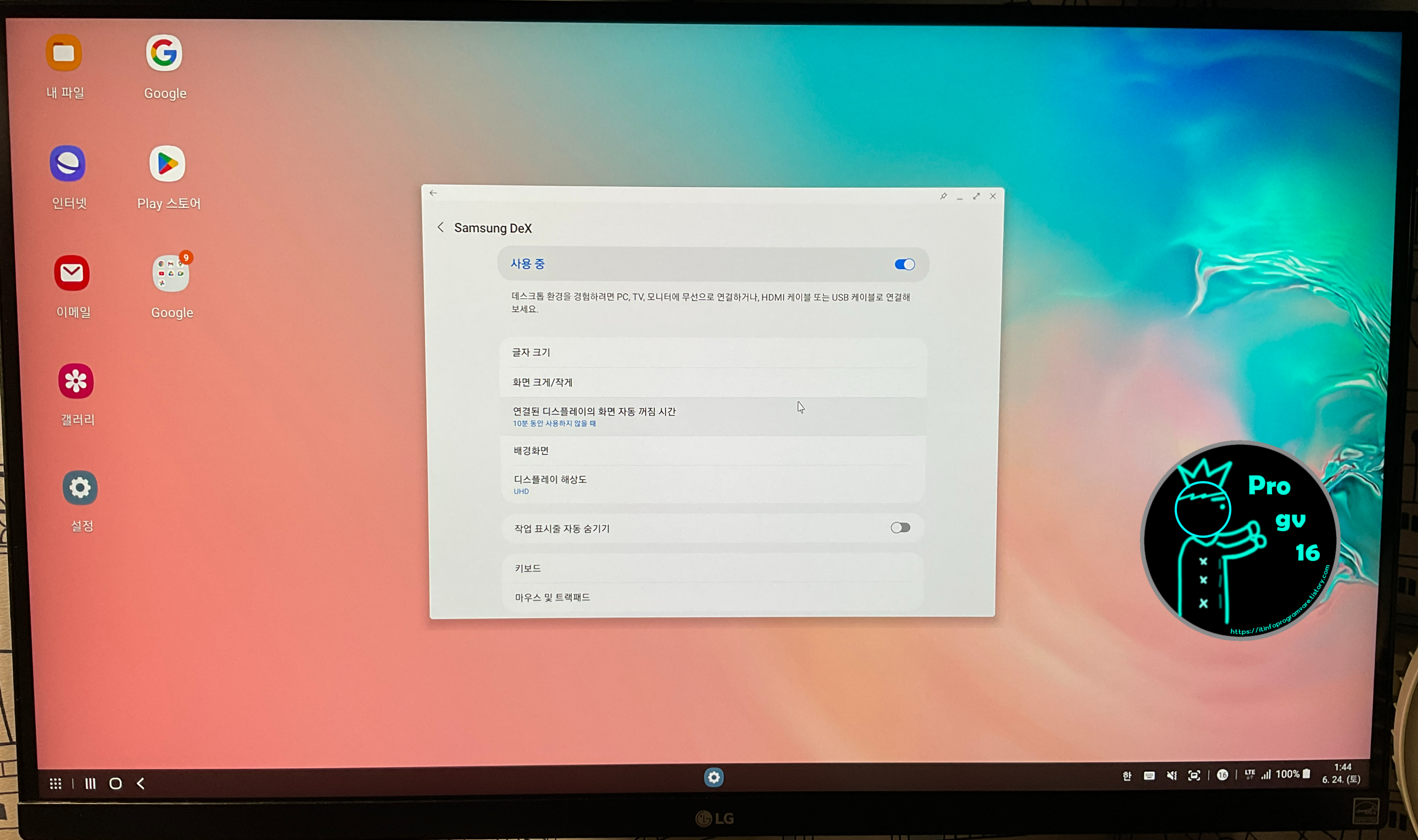The height and width of the screenshot is (840, 1418).
Task: Open the 갤러리 gallery app icon
Action: click(76, 381)
